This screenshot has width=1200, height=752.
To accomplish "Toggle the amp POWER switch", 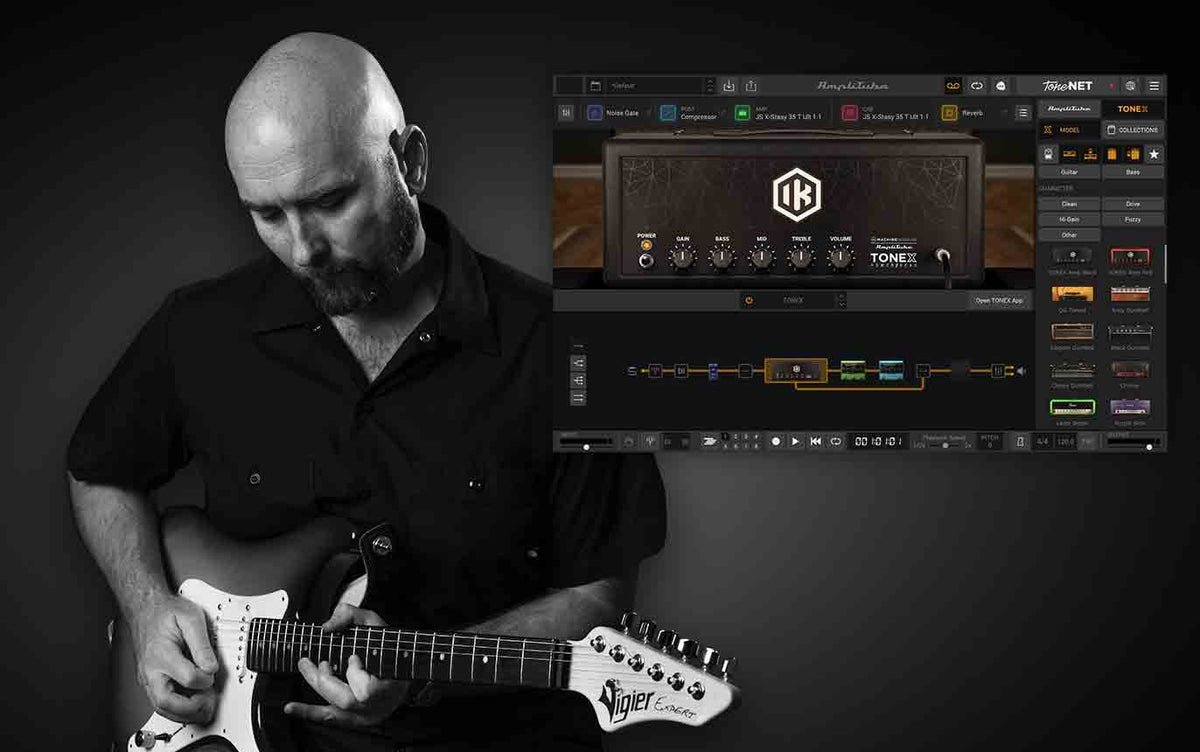I will tap(646, 260).
